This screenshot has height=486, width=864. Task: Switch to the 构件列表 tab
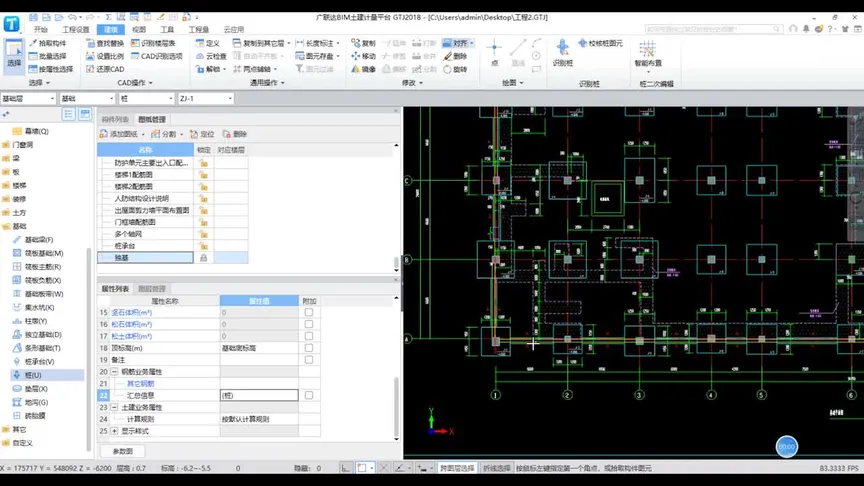pos(115,119)
